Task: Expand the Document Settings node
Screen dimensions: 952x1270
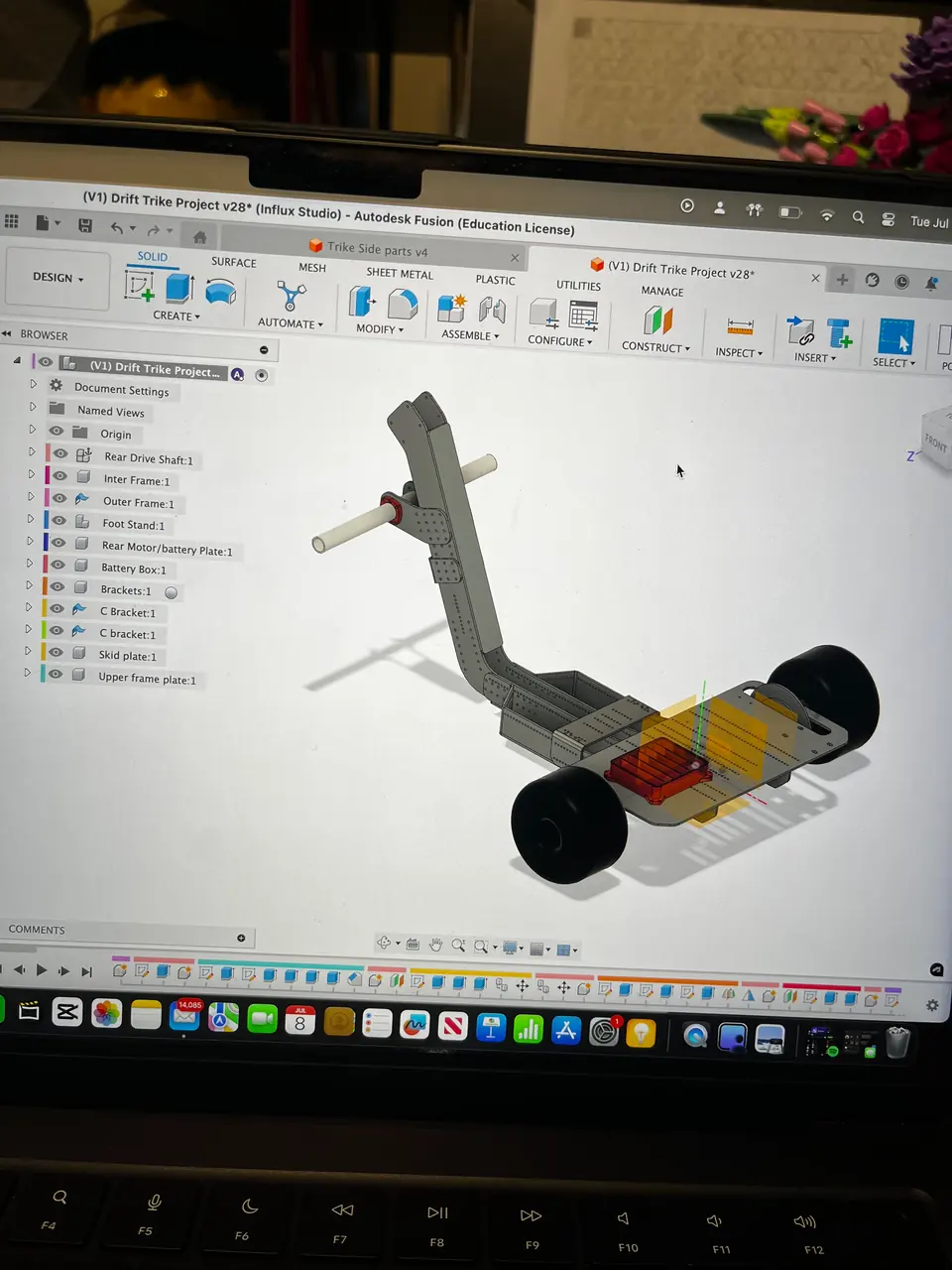Action: (x=33, y=384)
